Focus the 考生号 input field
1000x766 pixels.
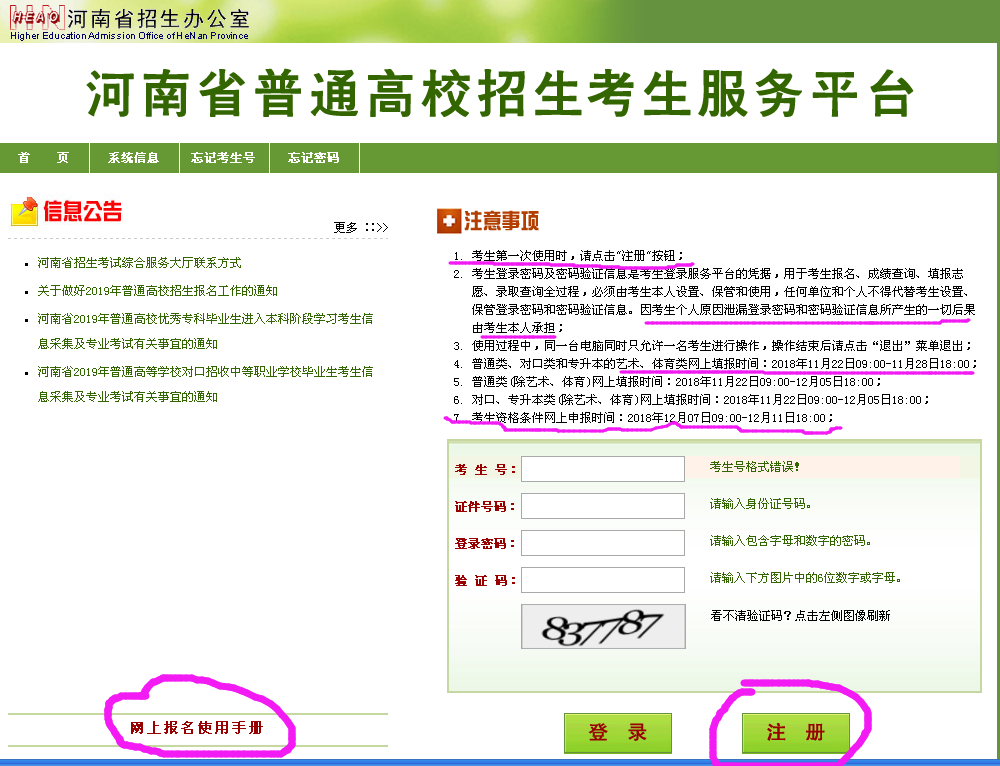click(603, 468)
